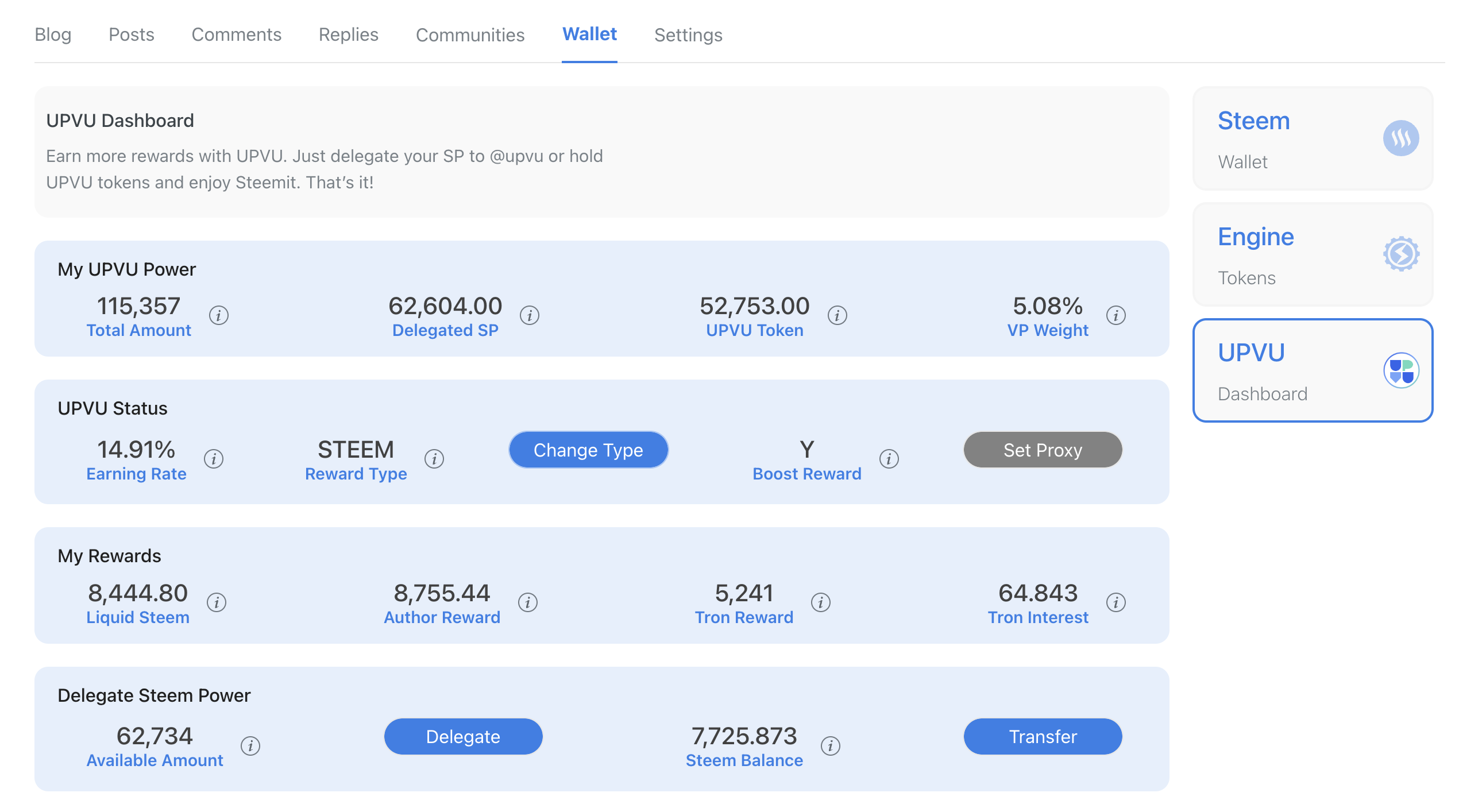Open the Engine Tokens card
Image resolution: width=1459 pixels, height=812 pixels.
point(1313,254)
